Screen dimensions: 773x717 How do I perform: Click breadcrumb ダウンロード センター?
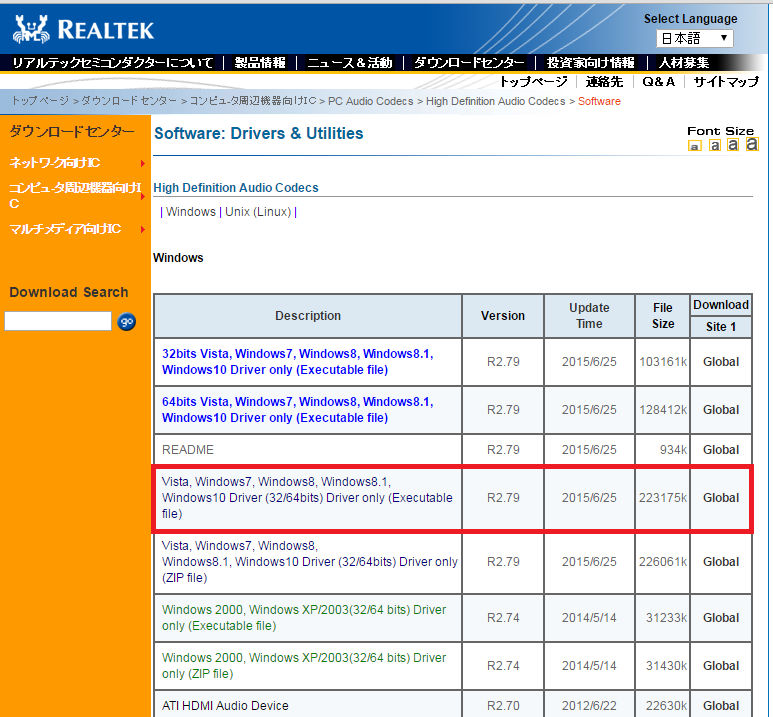coord(129,101)
